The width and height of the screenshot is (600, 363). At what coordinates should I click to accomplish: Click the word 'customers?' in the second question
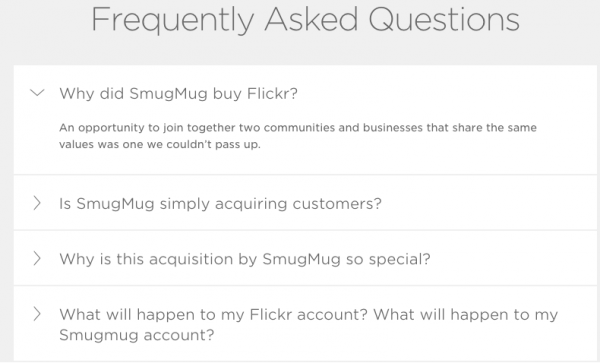337,204
